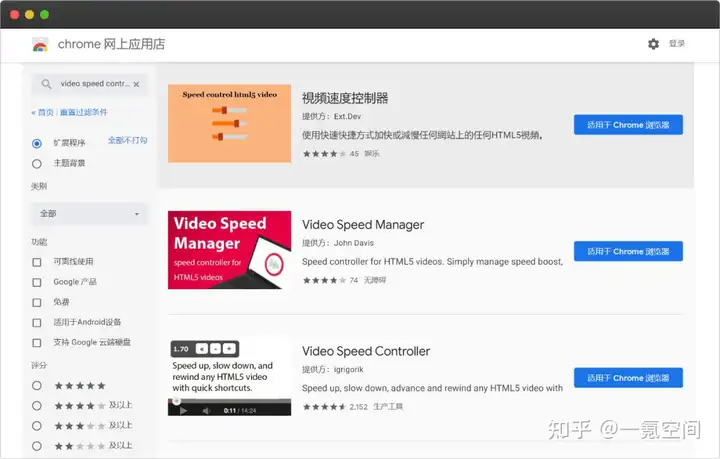Click the magnifier icon in search box
This screenshot has width=720, height=459.
[46, 84]
